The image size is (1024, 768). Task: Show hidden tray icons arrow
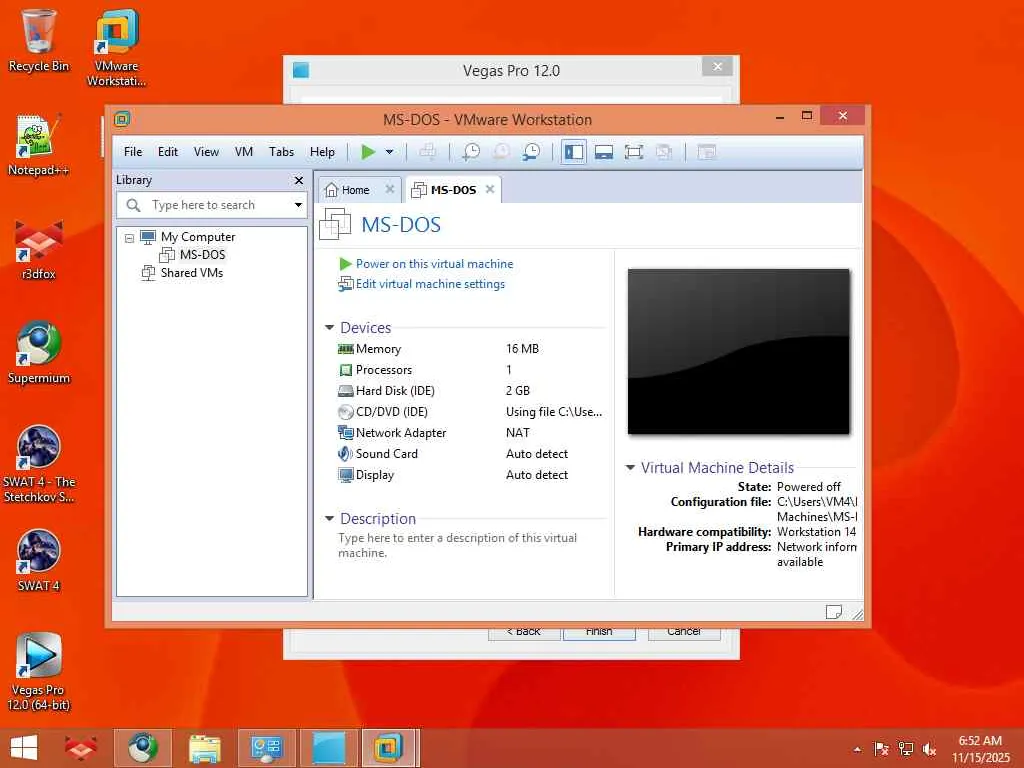click(x=857, y=749)
